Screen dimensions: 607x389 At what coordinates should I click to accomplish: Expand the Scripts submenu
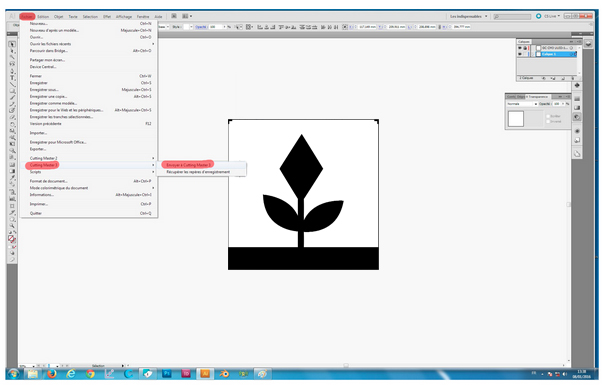[x=153, y=172]
